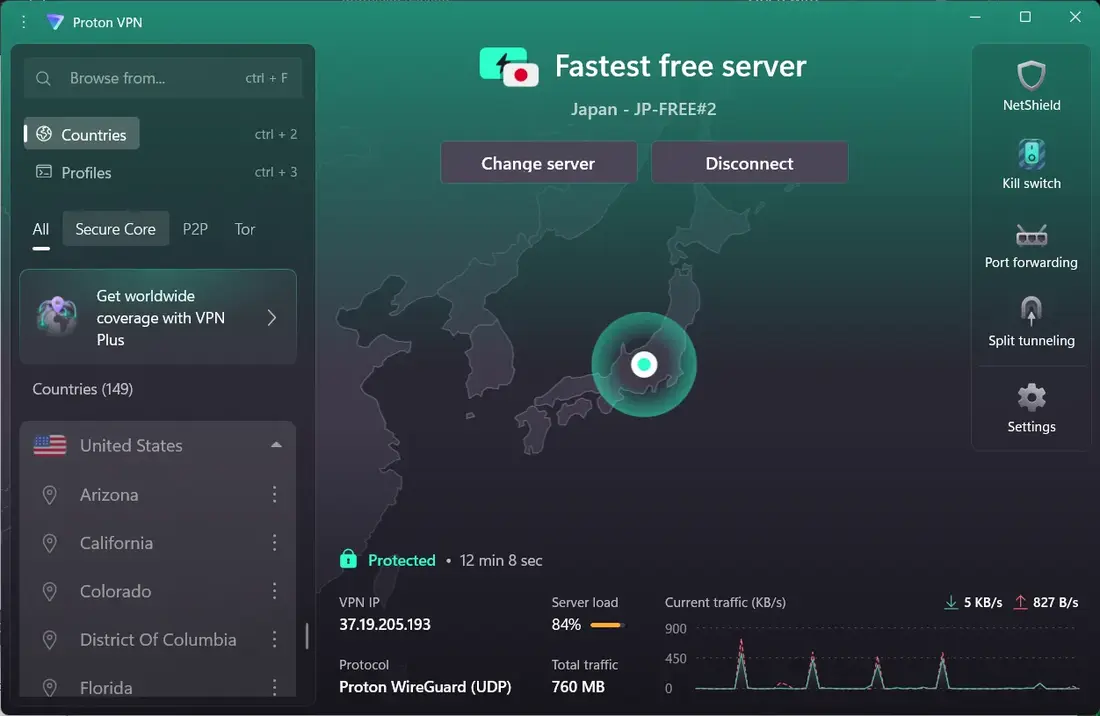The height and width of the screenshot is (716, 1100).
Task: Click the VPN Plus globe illustration
Action: pyautogui.click(x=58, y=316)
